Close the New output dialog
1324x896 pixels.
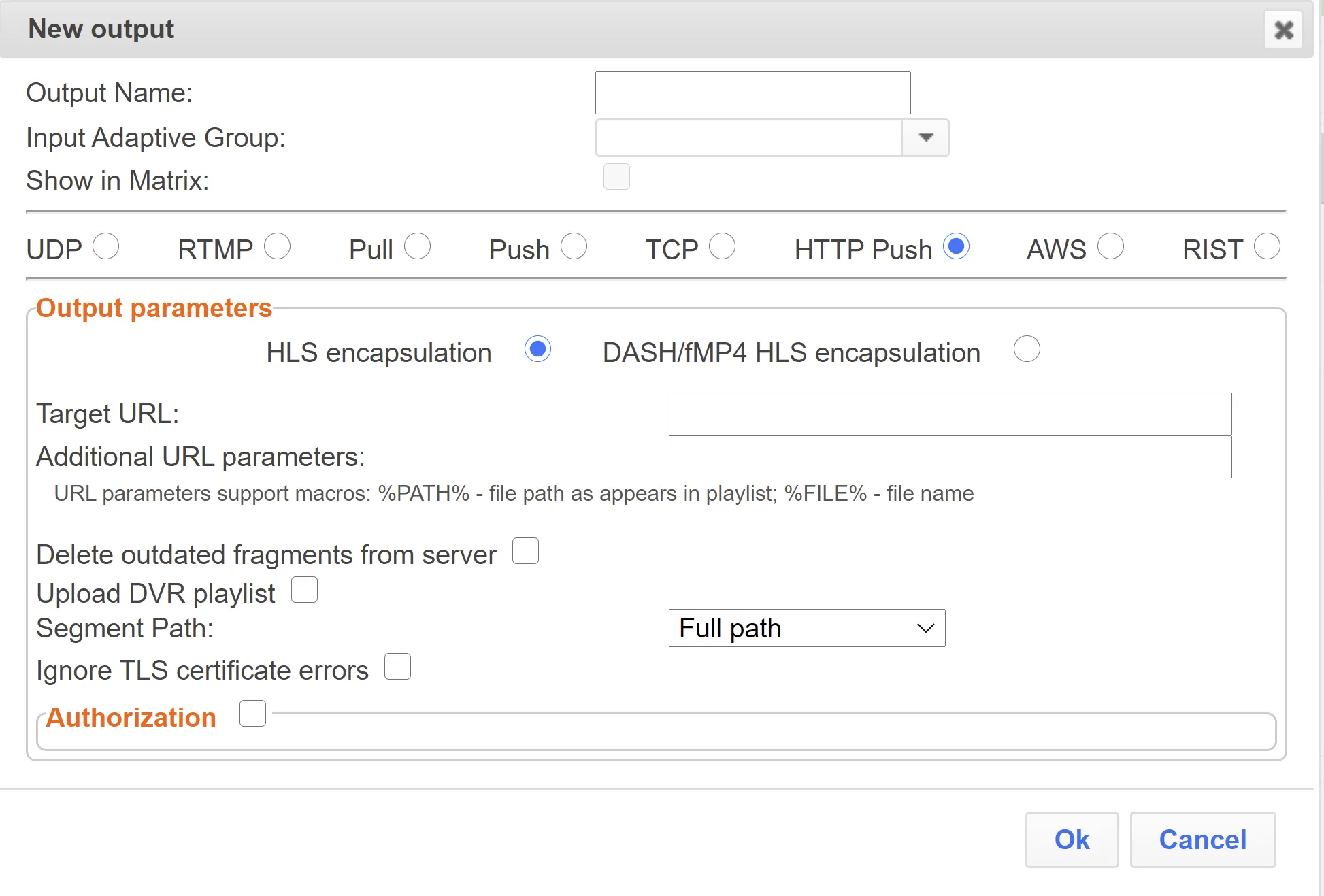tap(1283, 30)
